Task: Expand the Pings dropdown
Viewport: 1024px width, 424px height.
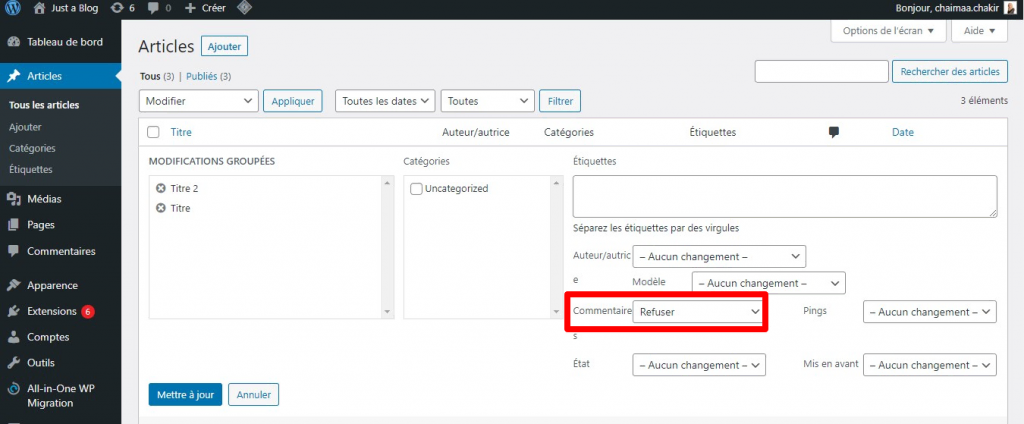Action: click(930, 312)
